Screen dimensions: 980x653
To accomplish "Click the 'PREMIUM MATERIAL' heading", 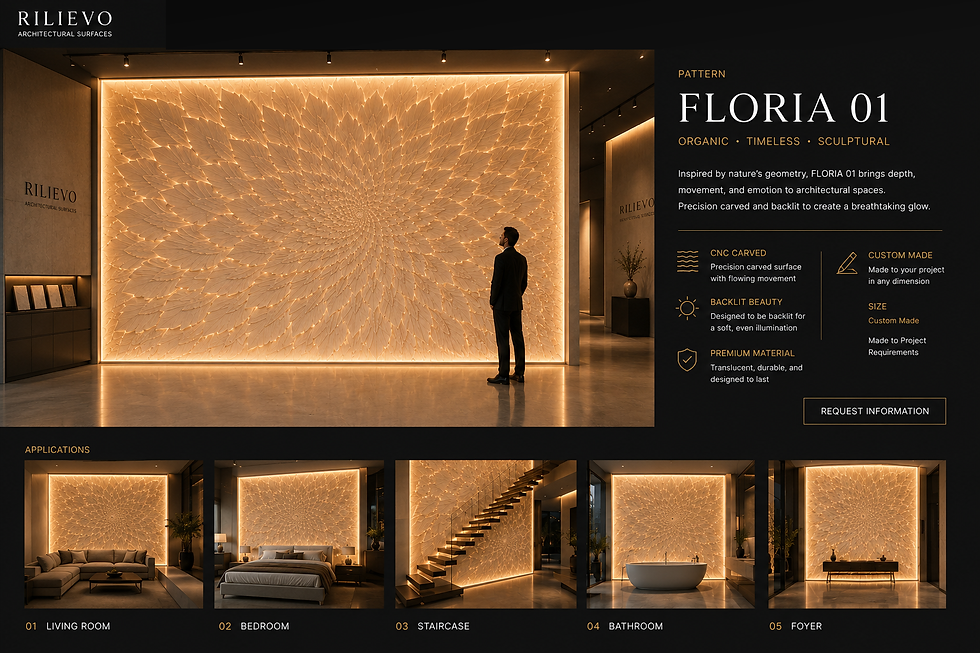I will tap(752, 353).
